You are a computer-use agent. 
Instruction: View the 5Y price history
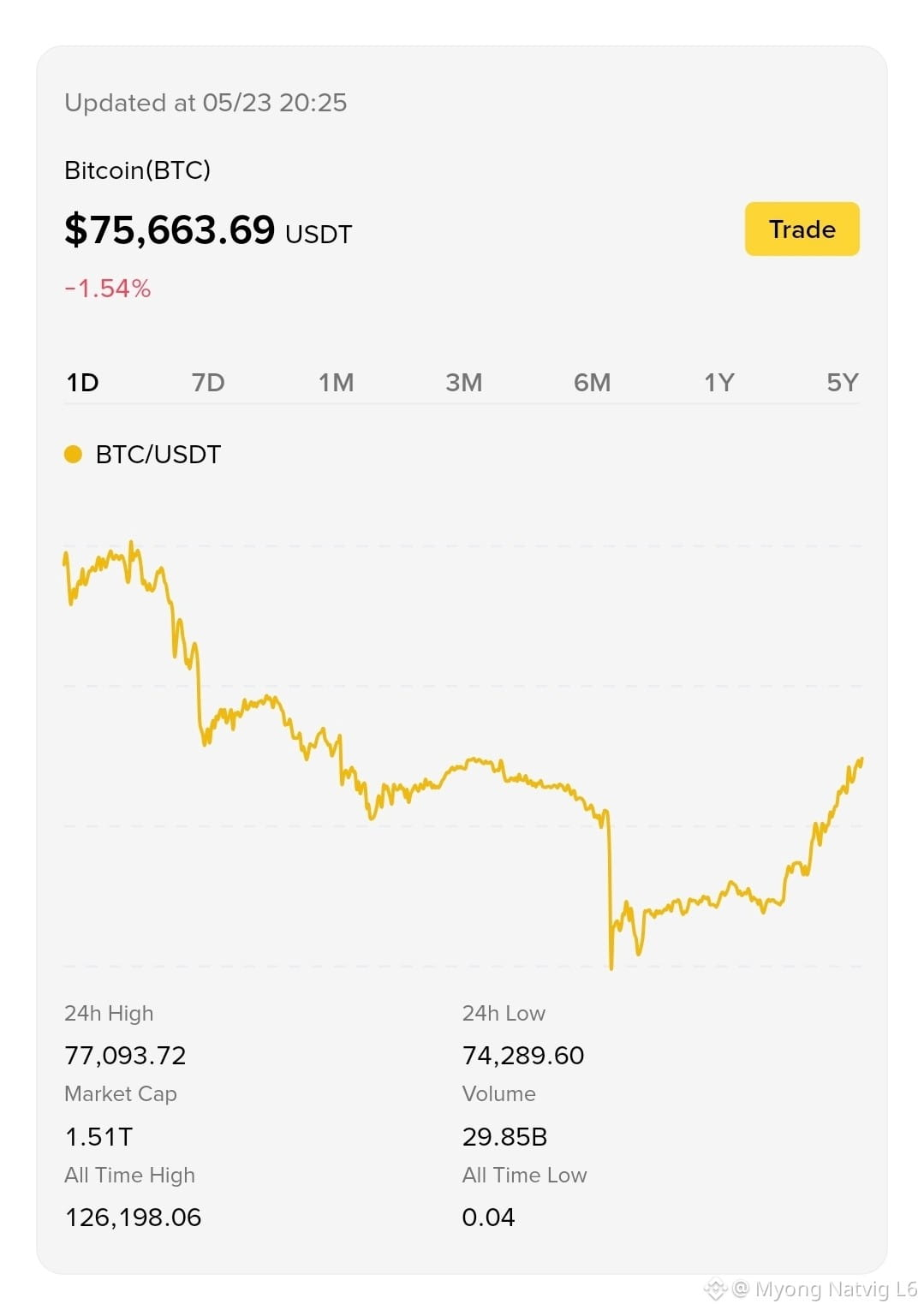[843, 382]
